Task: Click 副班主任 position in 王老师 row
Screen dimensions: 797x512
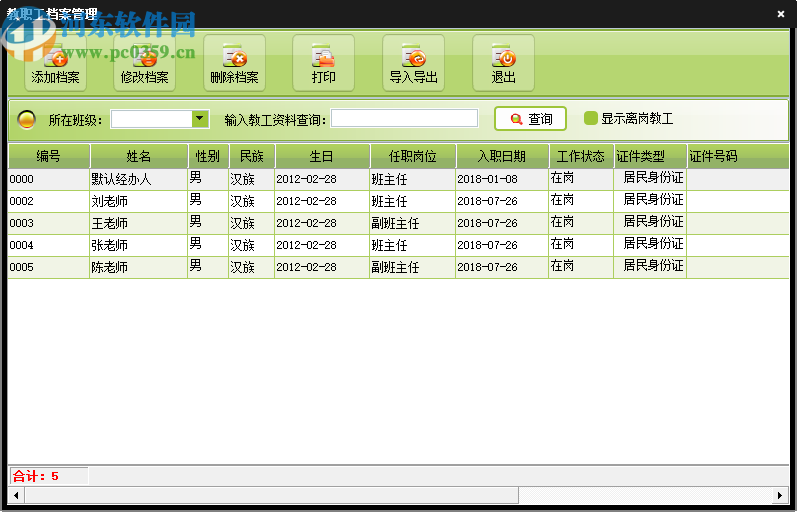Action: pyautogui.click(x=412, y=223)
